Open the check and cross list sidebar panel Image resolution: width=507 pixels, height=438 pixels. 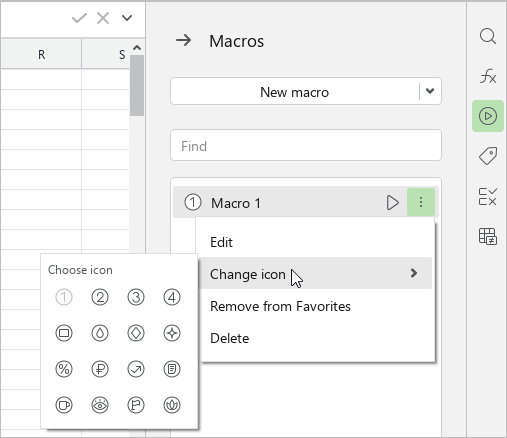488,196
